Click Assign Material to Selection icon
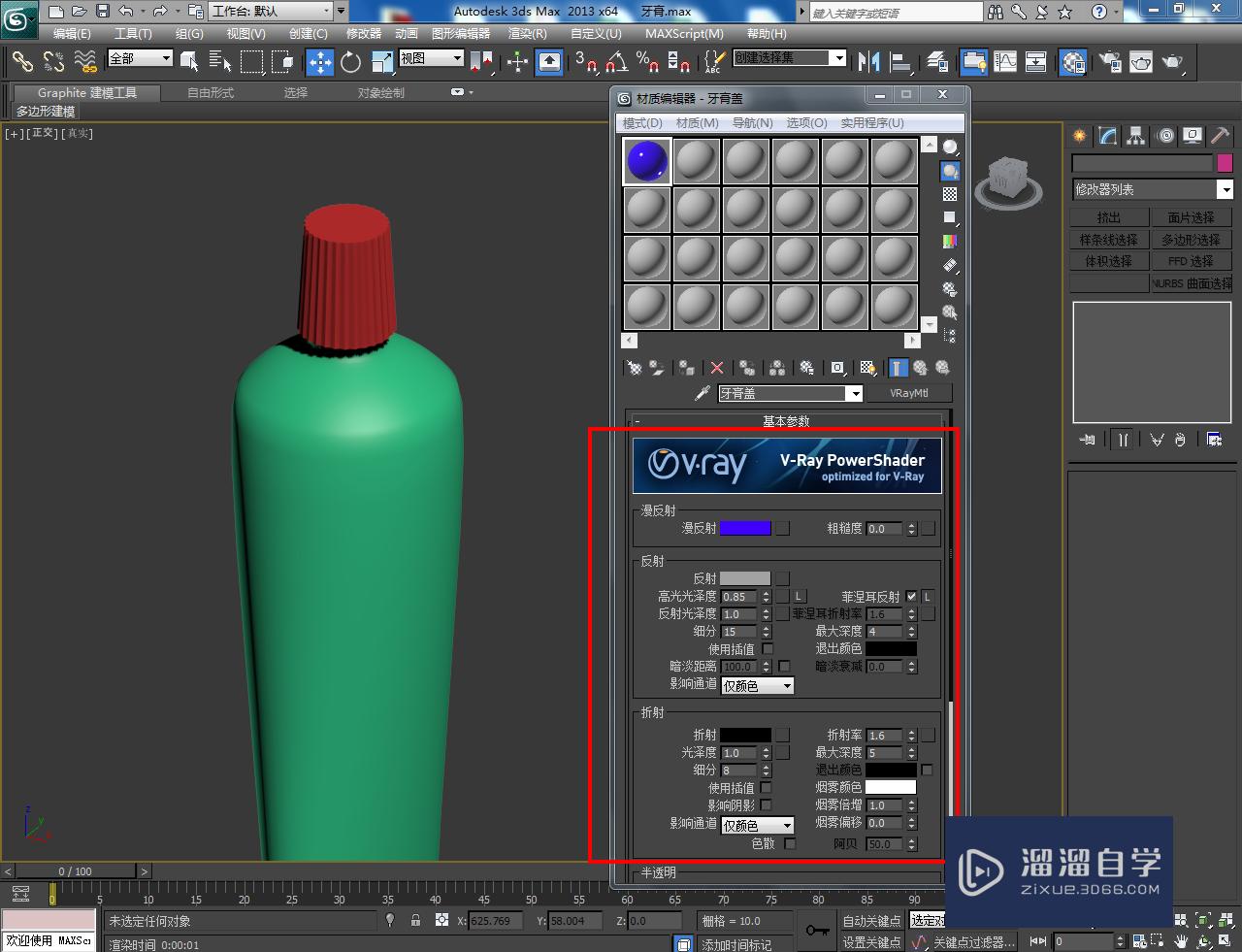Image resolution: width=1242 pixels, height=952 pixels. 687,368
